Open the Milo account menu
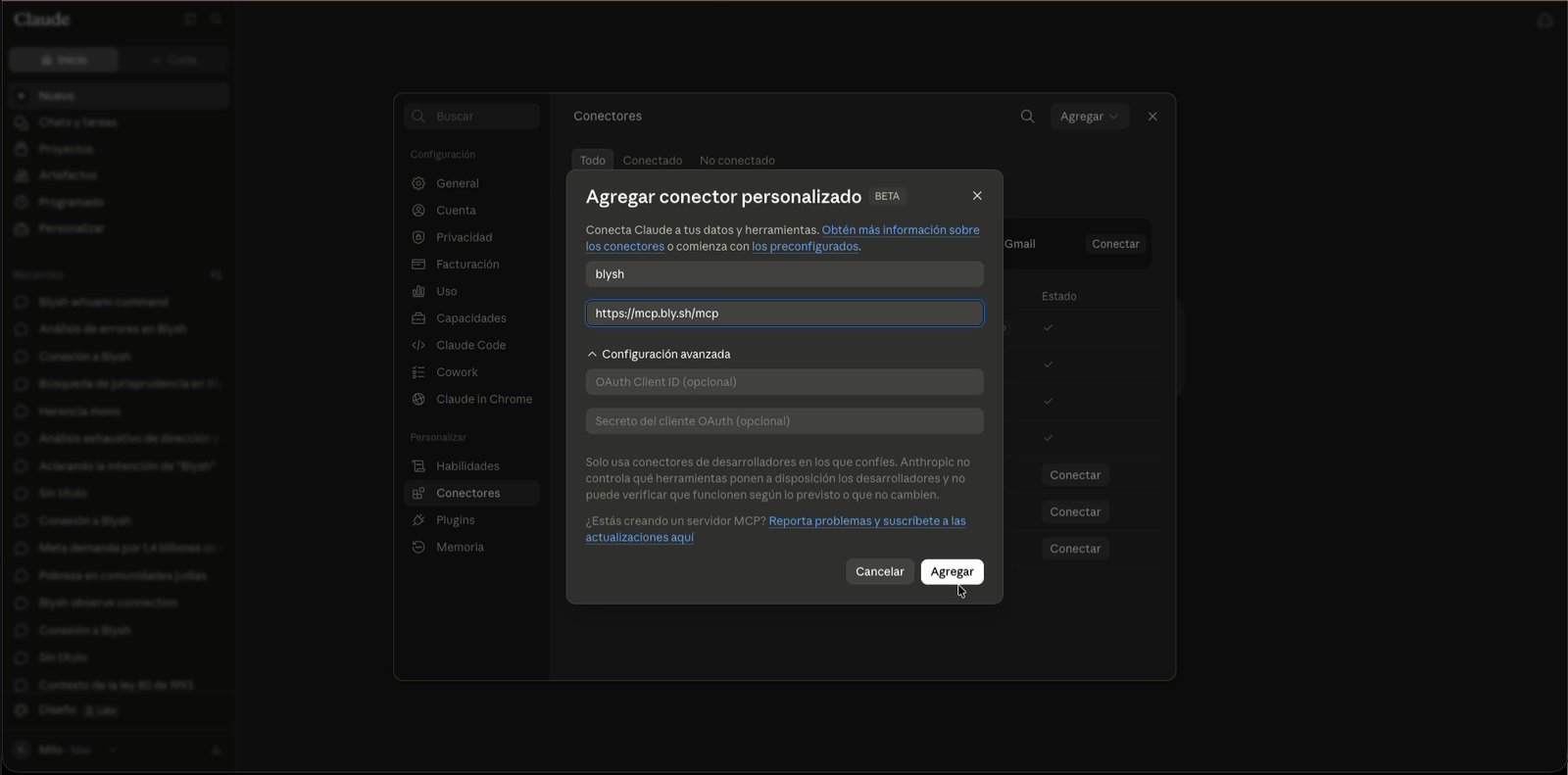1568x775 pixels. 67,751
